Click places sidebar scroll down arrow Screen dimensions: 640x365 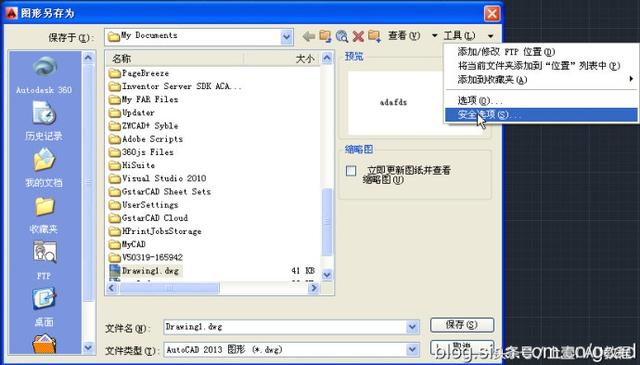(89, 348)
